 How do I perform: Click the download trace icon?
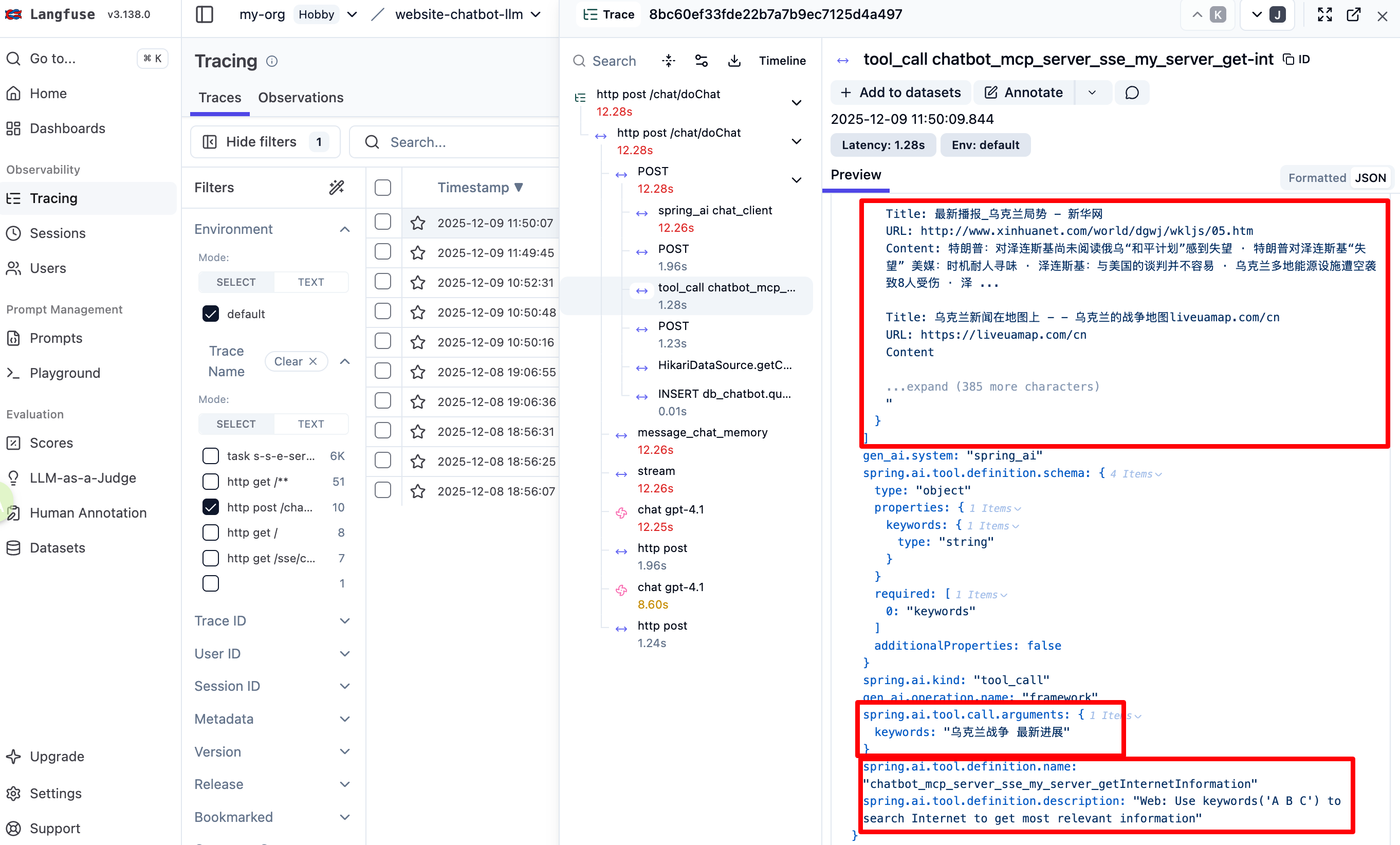pyautogui.click(x=734, y=60)
